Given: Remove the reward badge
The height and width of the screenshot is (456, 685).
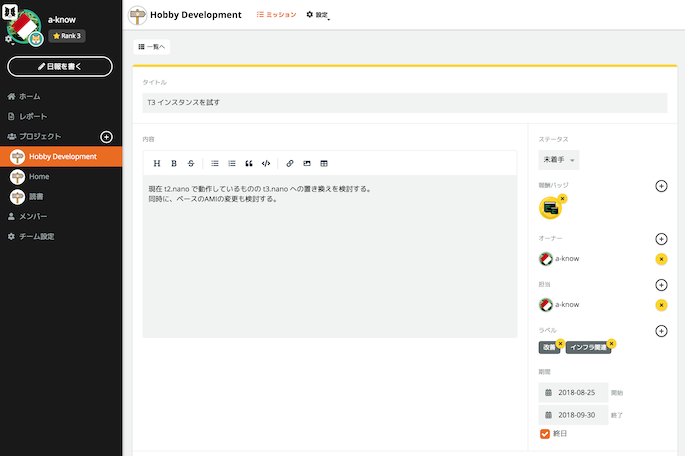Looking at the screenshot, I should (563, 199).
